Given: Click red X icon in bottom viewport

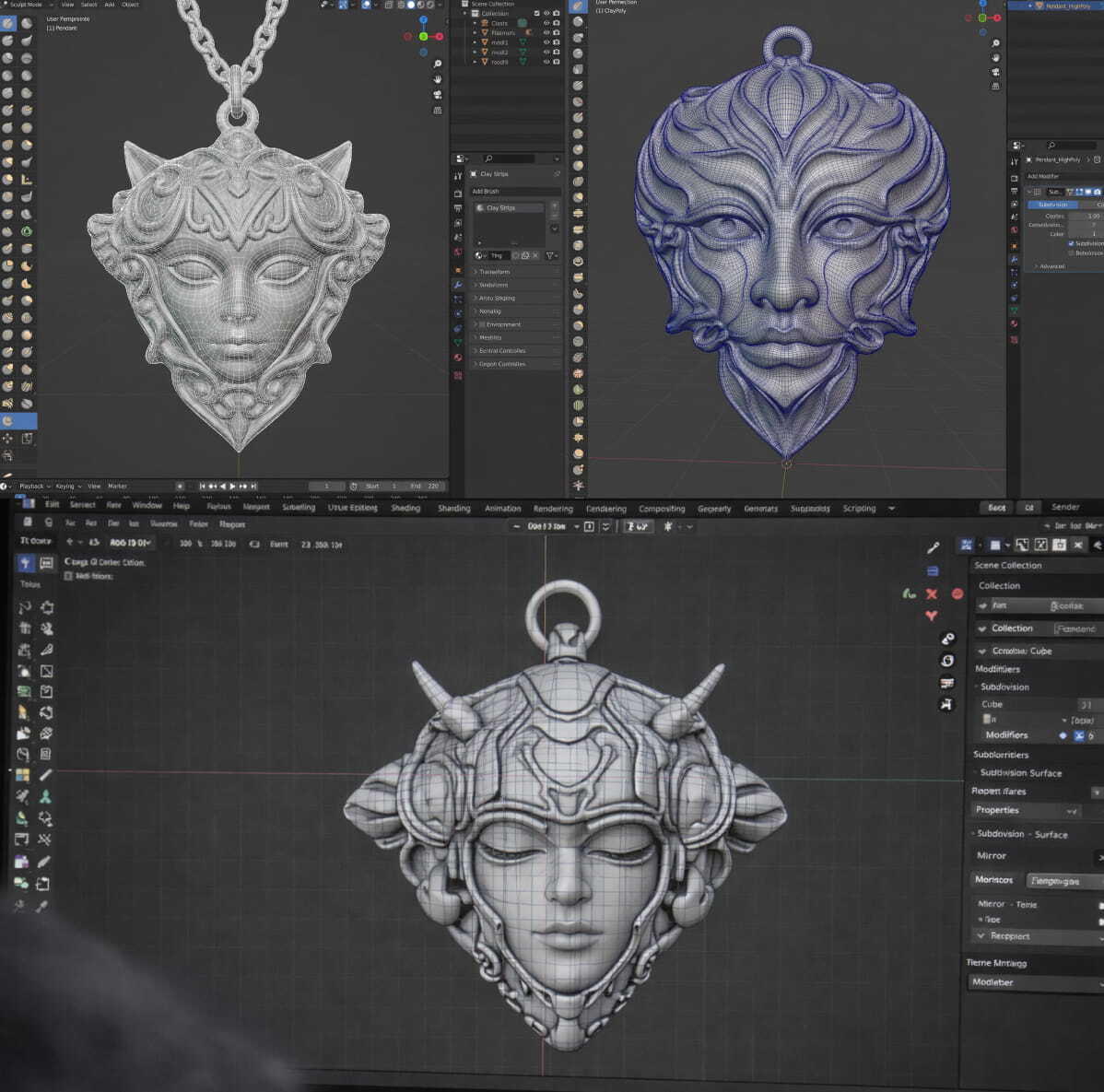Looking at the screenshot, I should click(932, 593).
